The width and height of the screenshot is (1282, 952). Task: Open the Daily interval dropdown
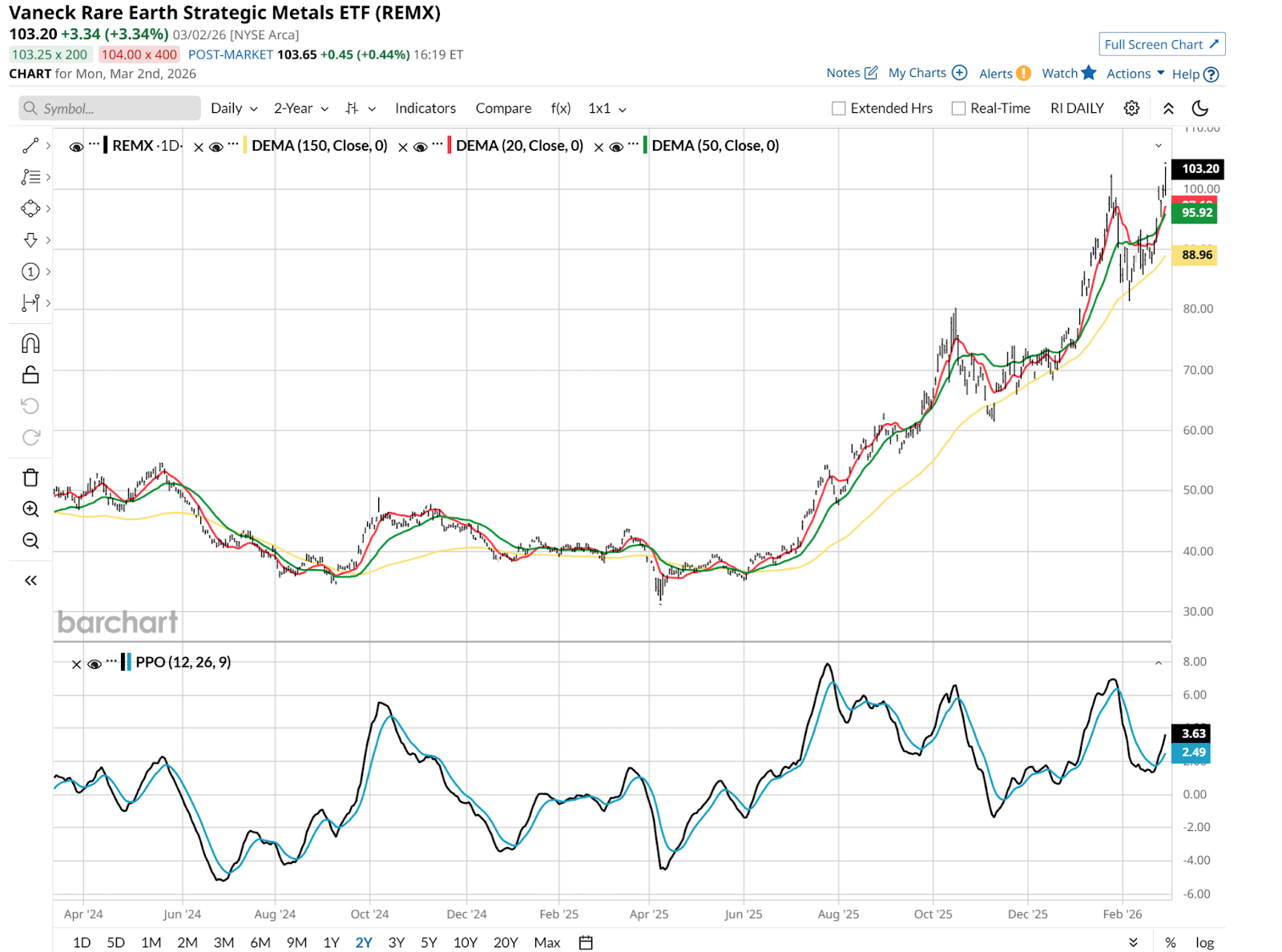[234, 108]
